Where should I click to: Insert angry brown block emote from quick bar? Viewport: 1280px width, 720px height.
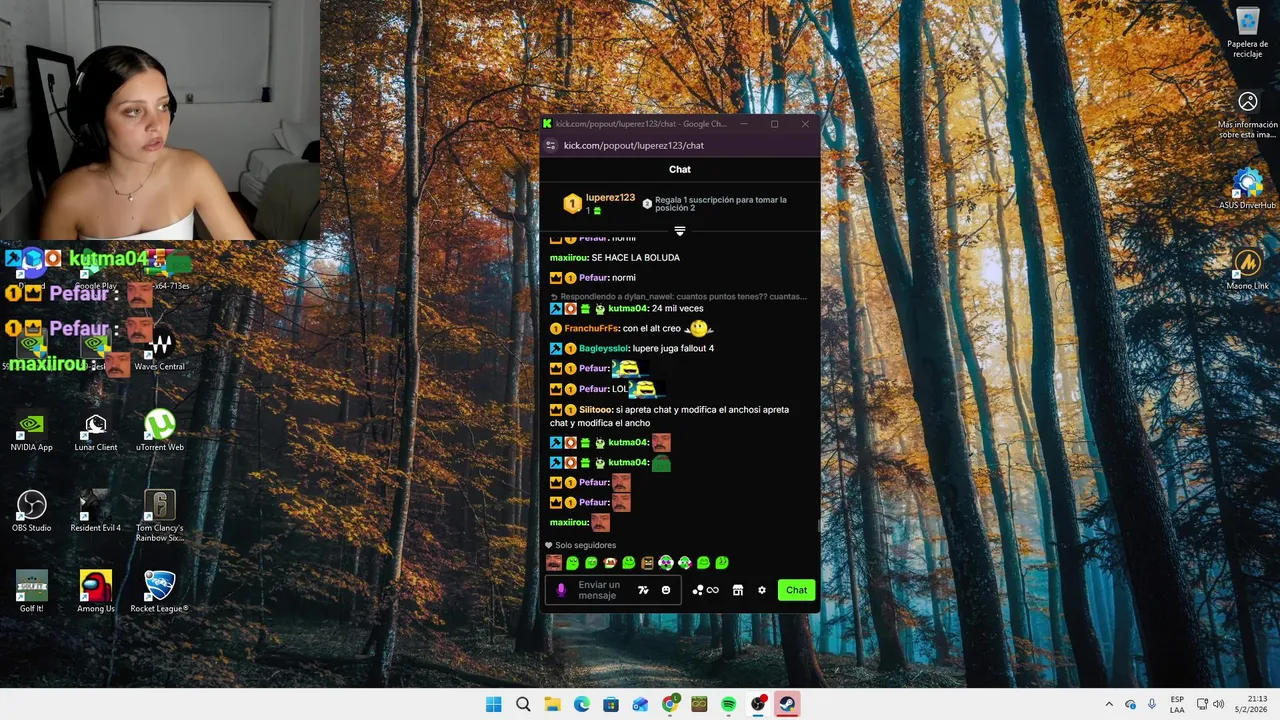(x=647, y=563)
